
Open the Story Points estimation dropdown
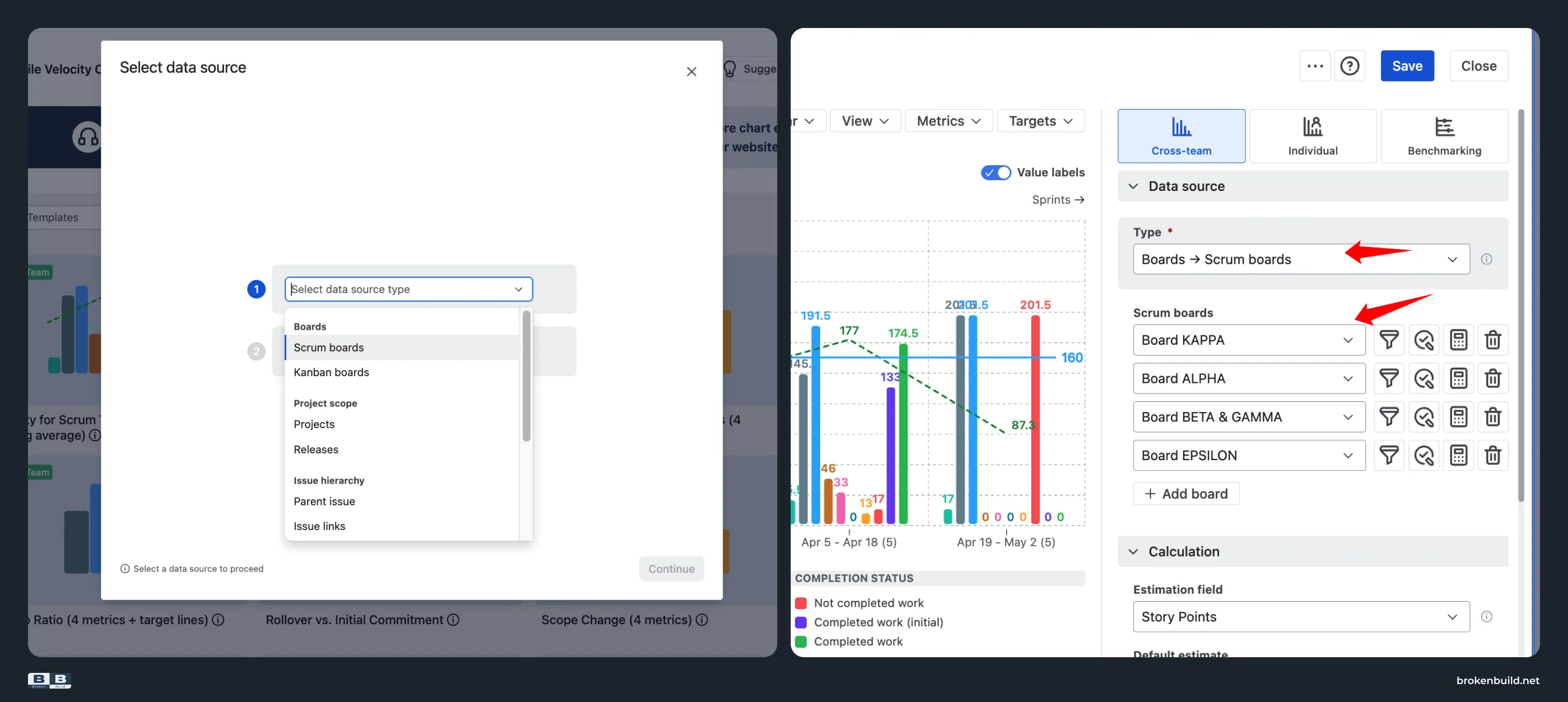click(1301, 617)
